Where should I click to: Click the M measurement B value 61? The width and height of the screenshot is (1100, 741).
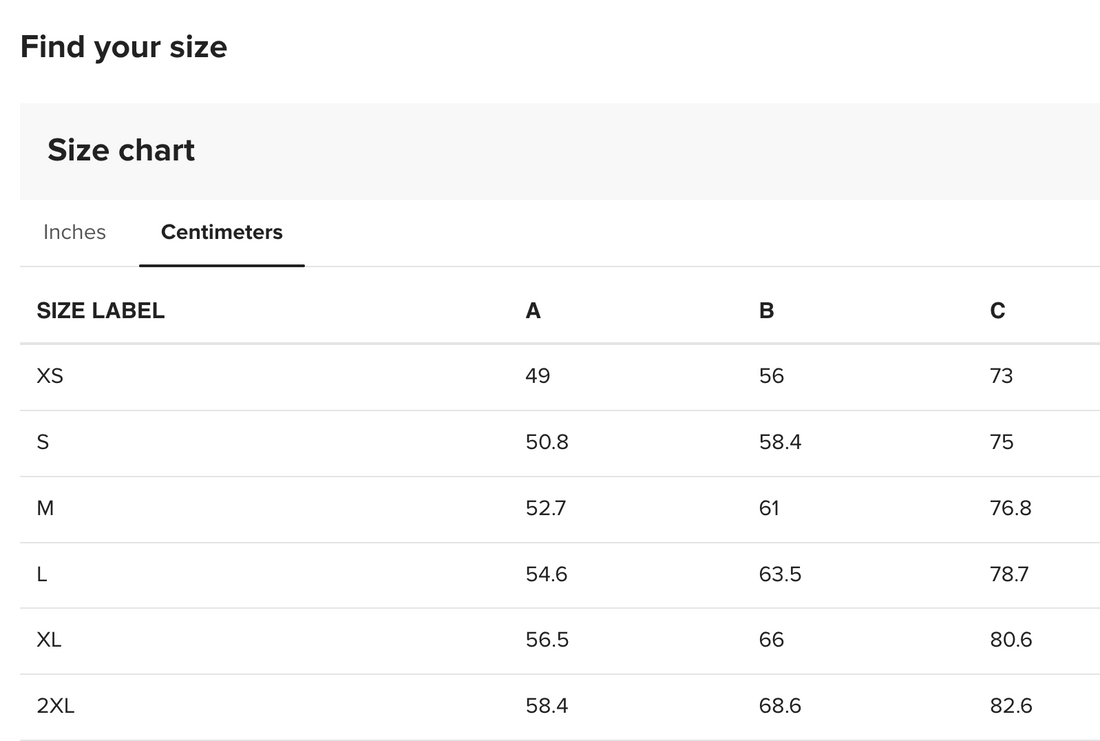coord(769,508)
